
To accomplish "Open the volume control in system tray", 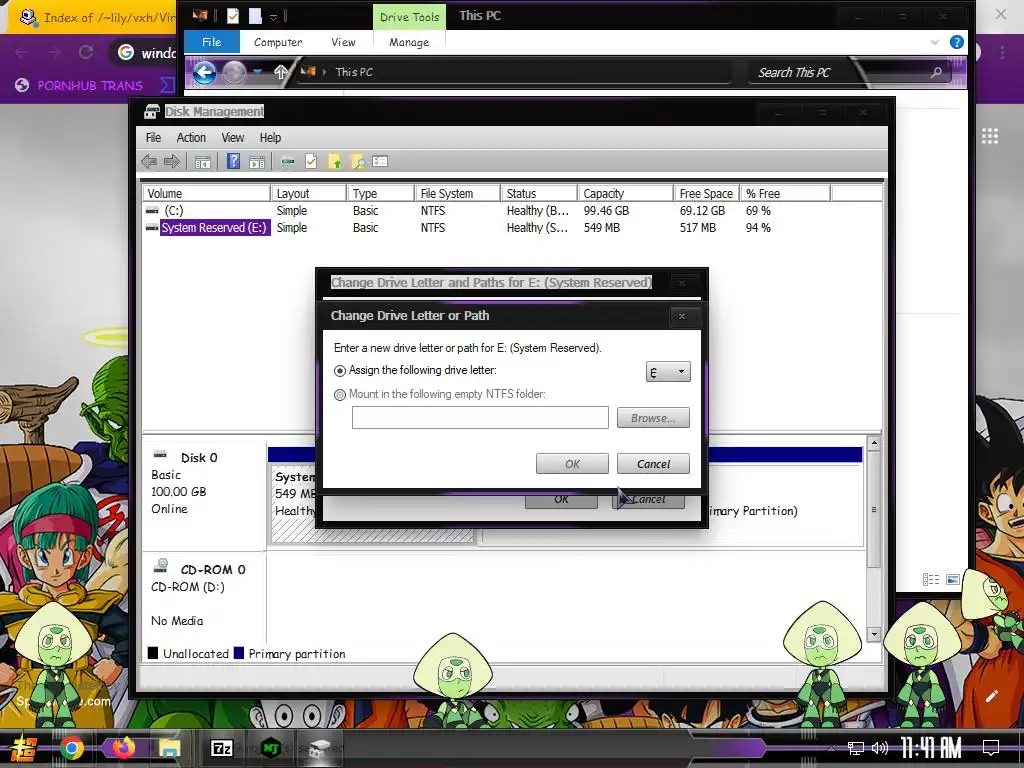I will [880, 748].
